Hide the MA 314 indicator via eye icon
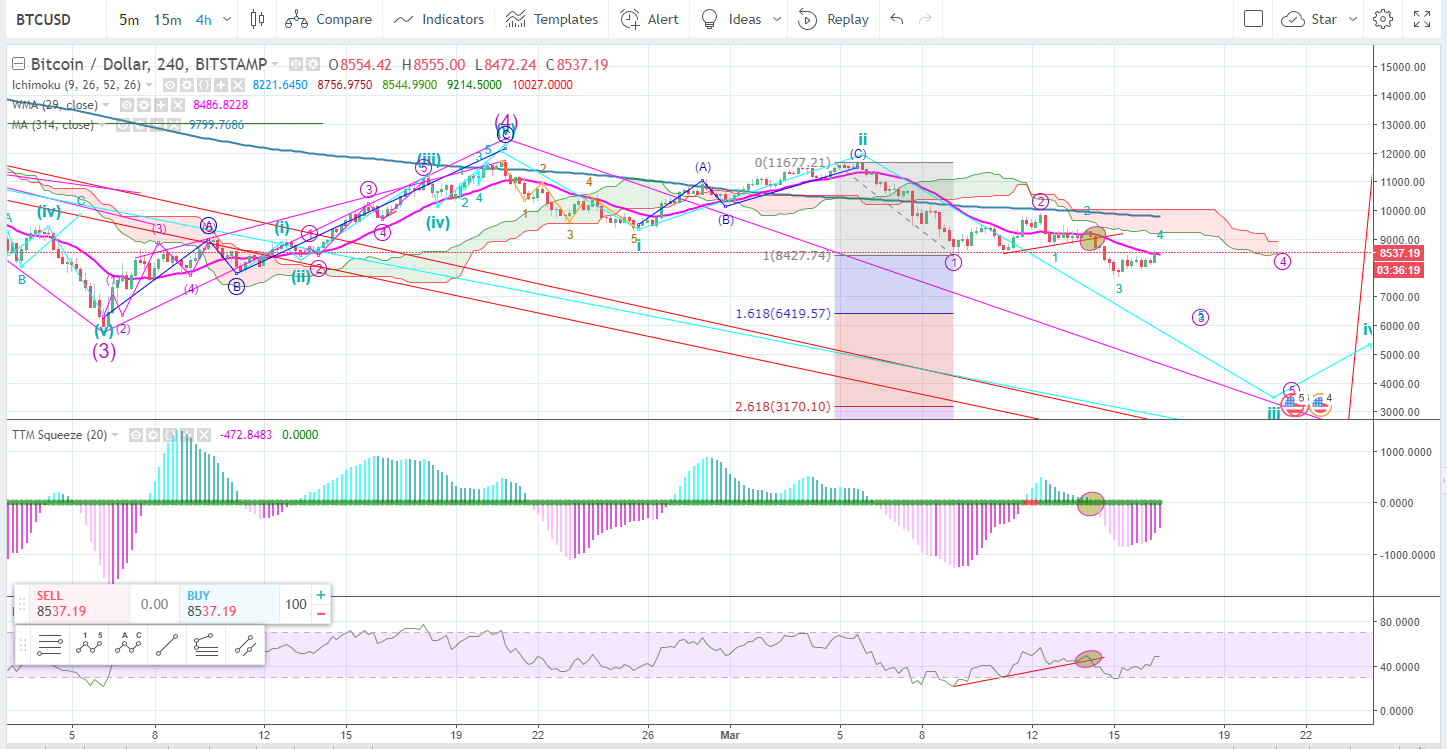The width and height of the screenshot is (1447, 749). [x=123, y=125]
